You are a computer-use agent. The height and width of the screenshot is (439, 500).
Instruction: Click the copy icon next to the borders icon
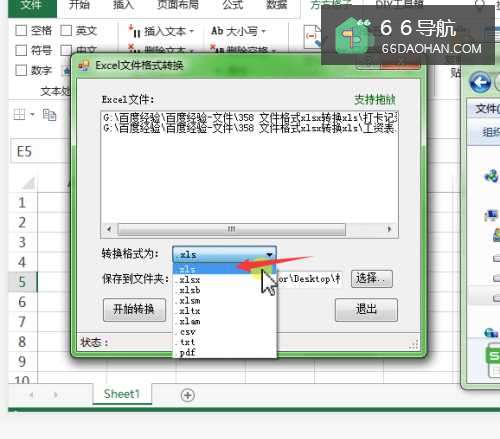pyautogui.click(x=49, y=115)
